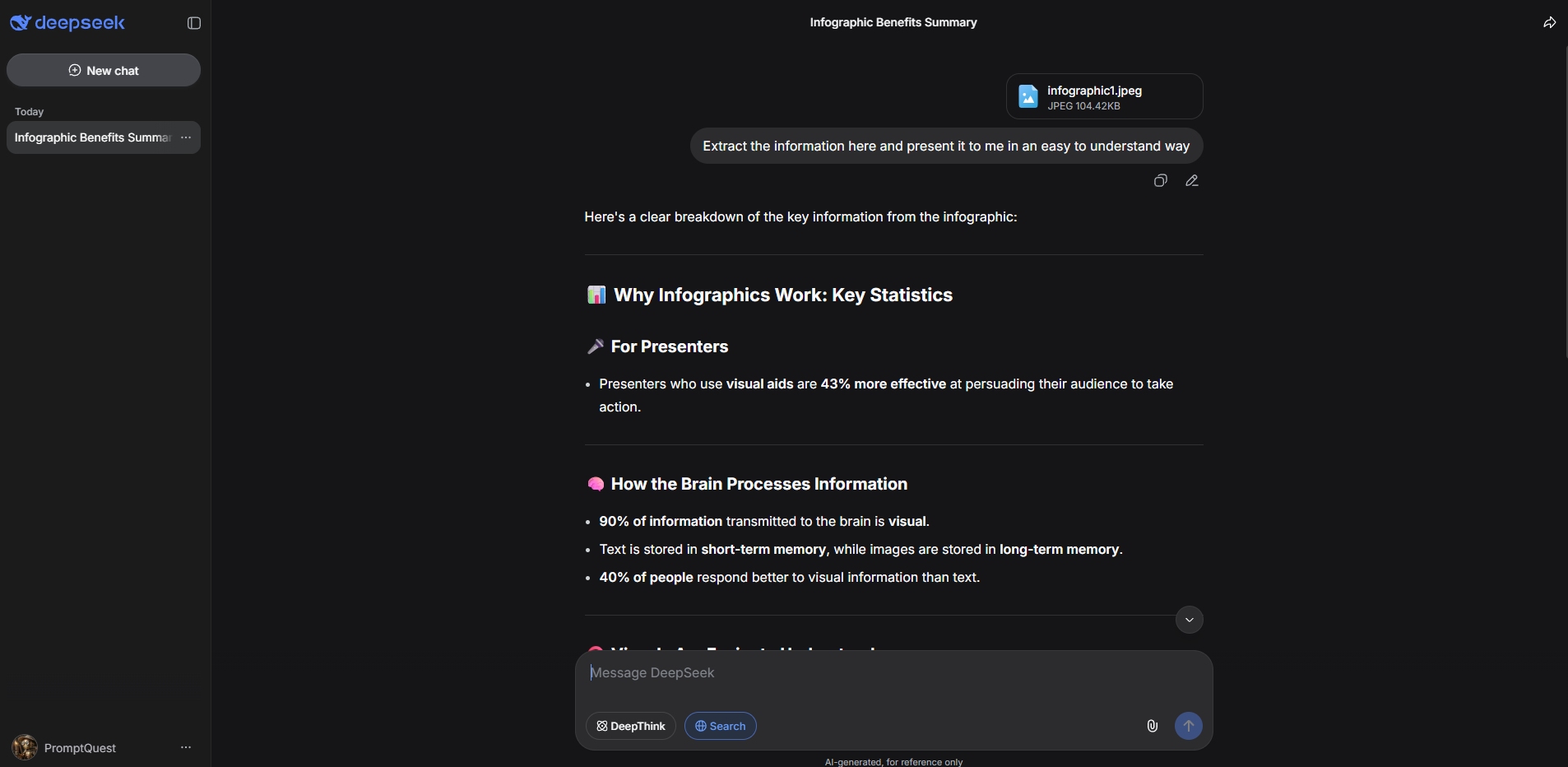Select Infographic Benefits Summary chat in sidebar
Screen dimensions: 1568x767
click(x=92, y=137)
